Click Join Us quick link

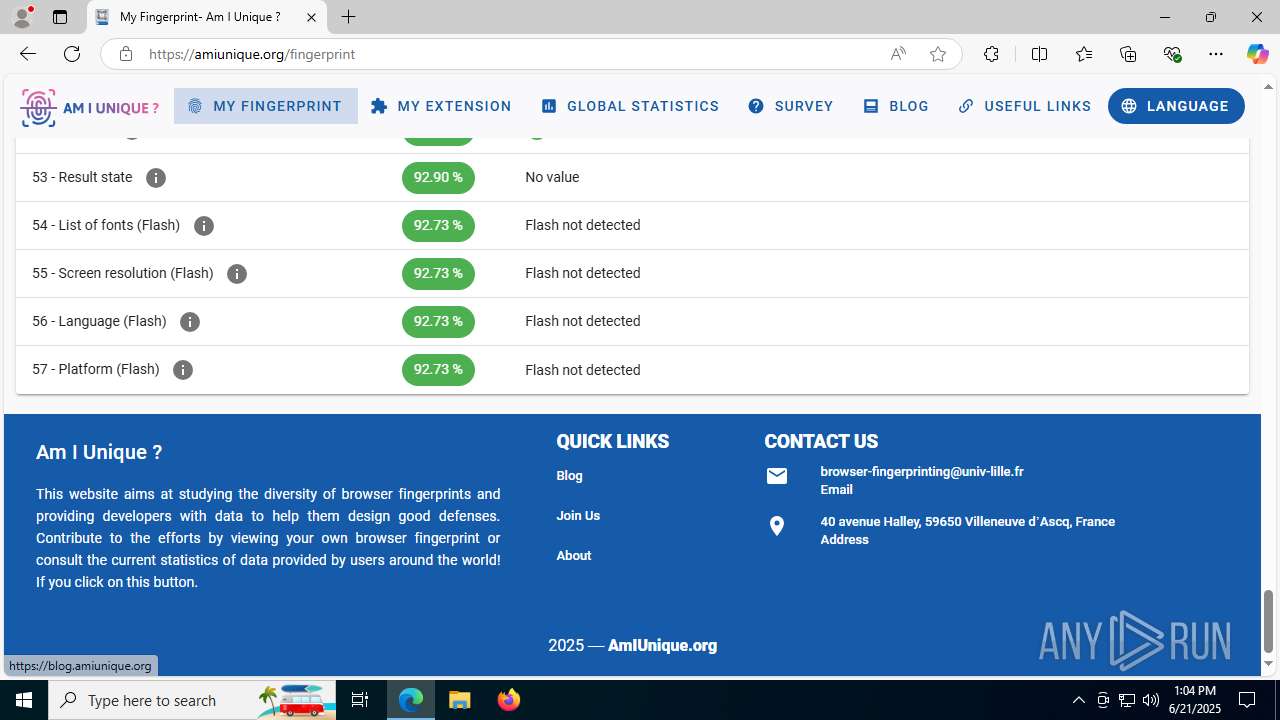578,516
